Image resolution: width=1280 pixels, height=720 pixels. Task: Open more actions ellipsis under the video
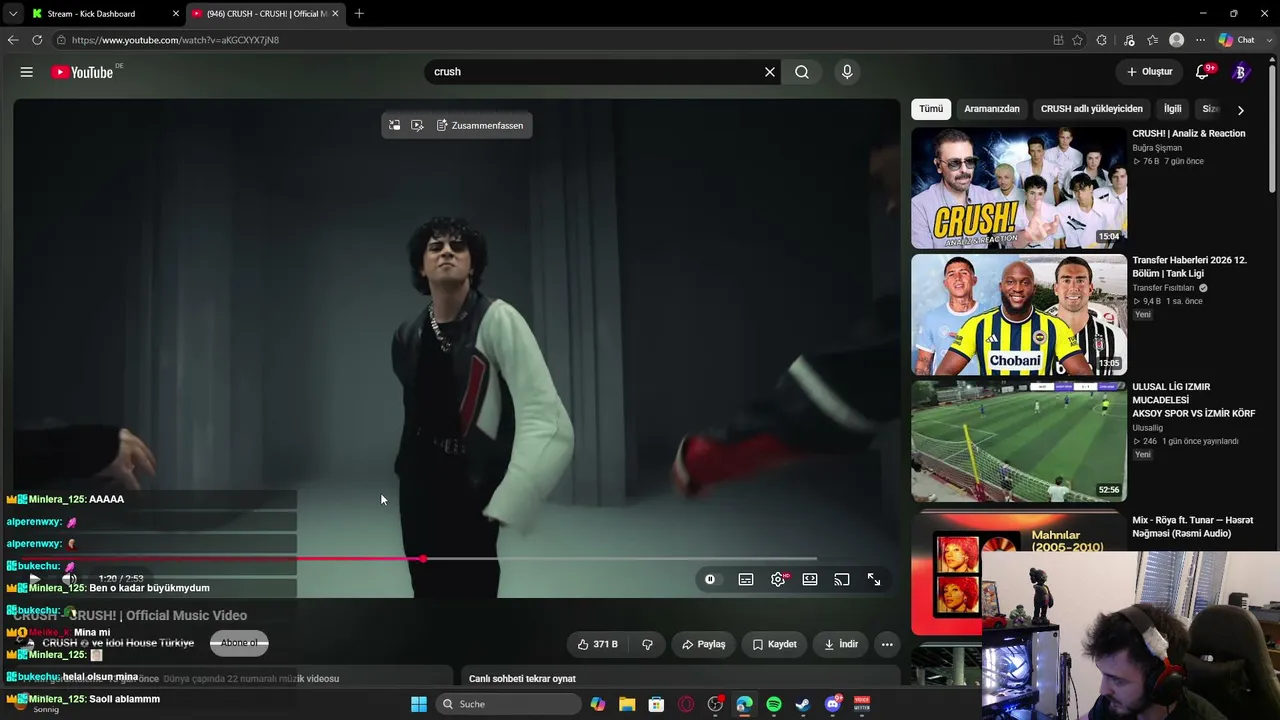pyautogui.click(x=887, y=645)
